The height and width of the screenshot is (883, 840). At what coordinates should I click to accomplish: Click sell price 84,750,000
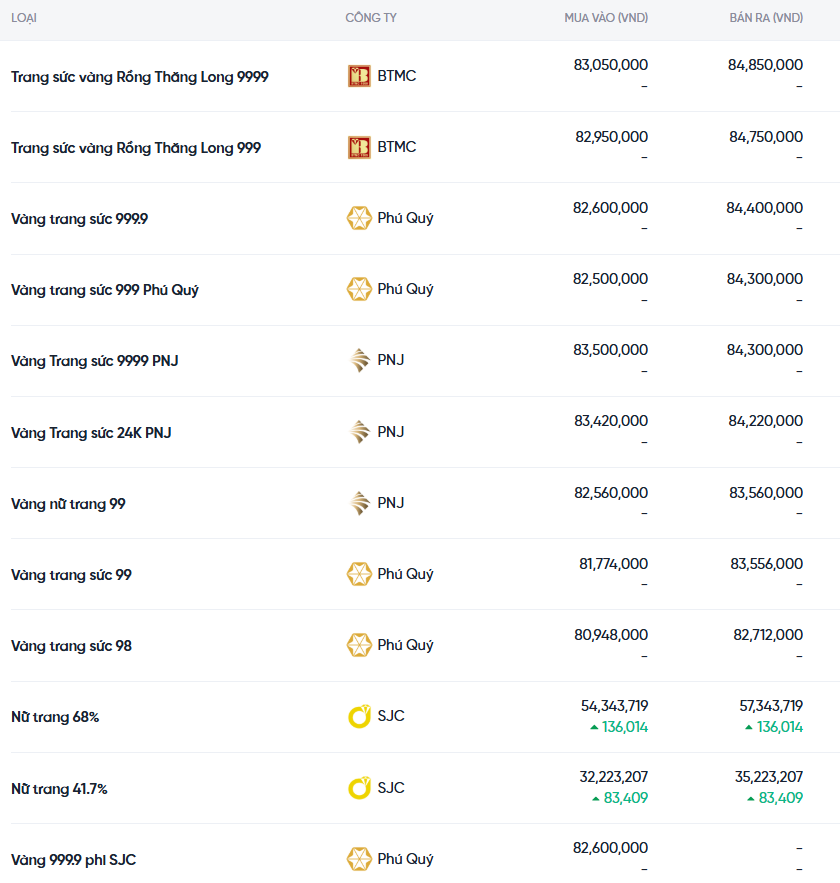[x=766, y=136]
